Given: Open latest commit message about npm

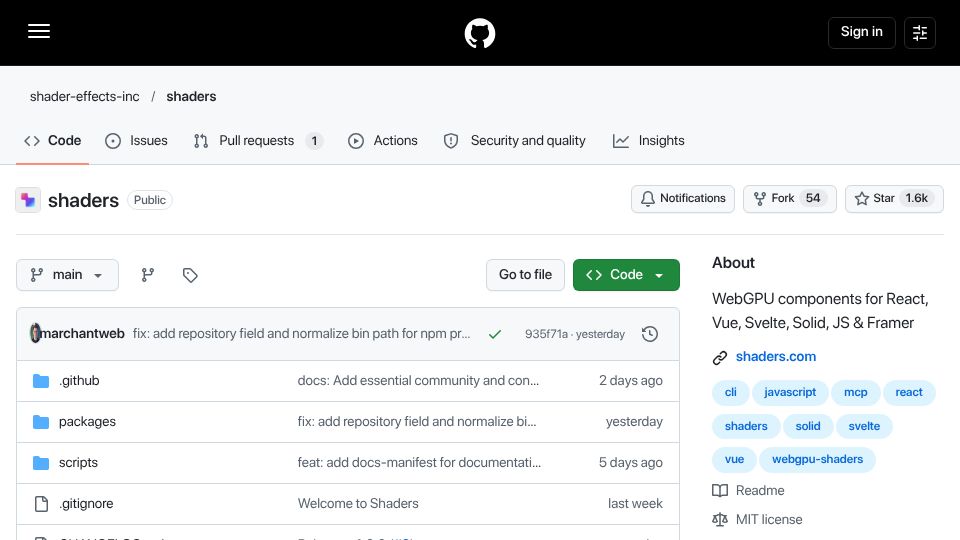Looking at the screenshot, I should 301,334.
